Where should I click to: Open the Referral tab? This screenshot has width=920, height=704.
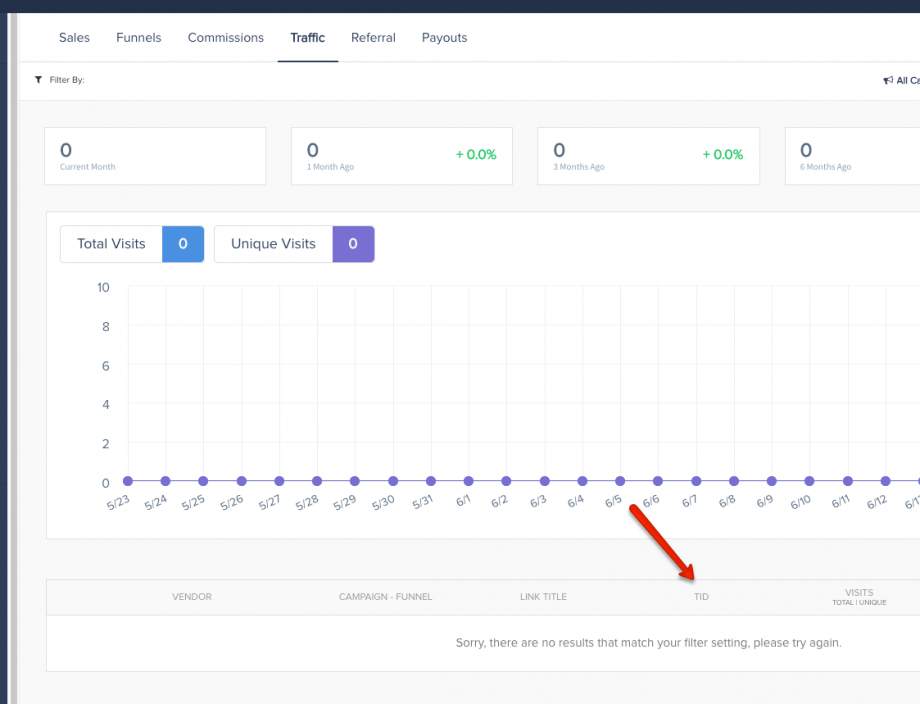[373, 38]
